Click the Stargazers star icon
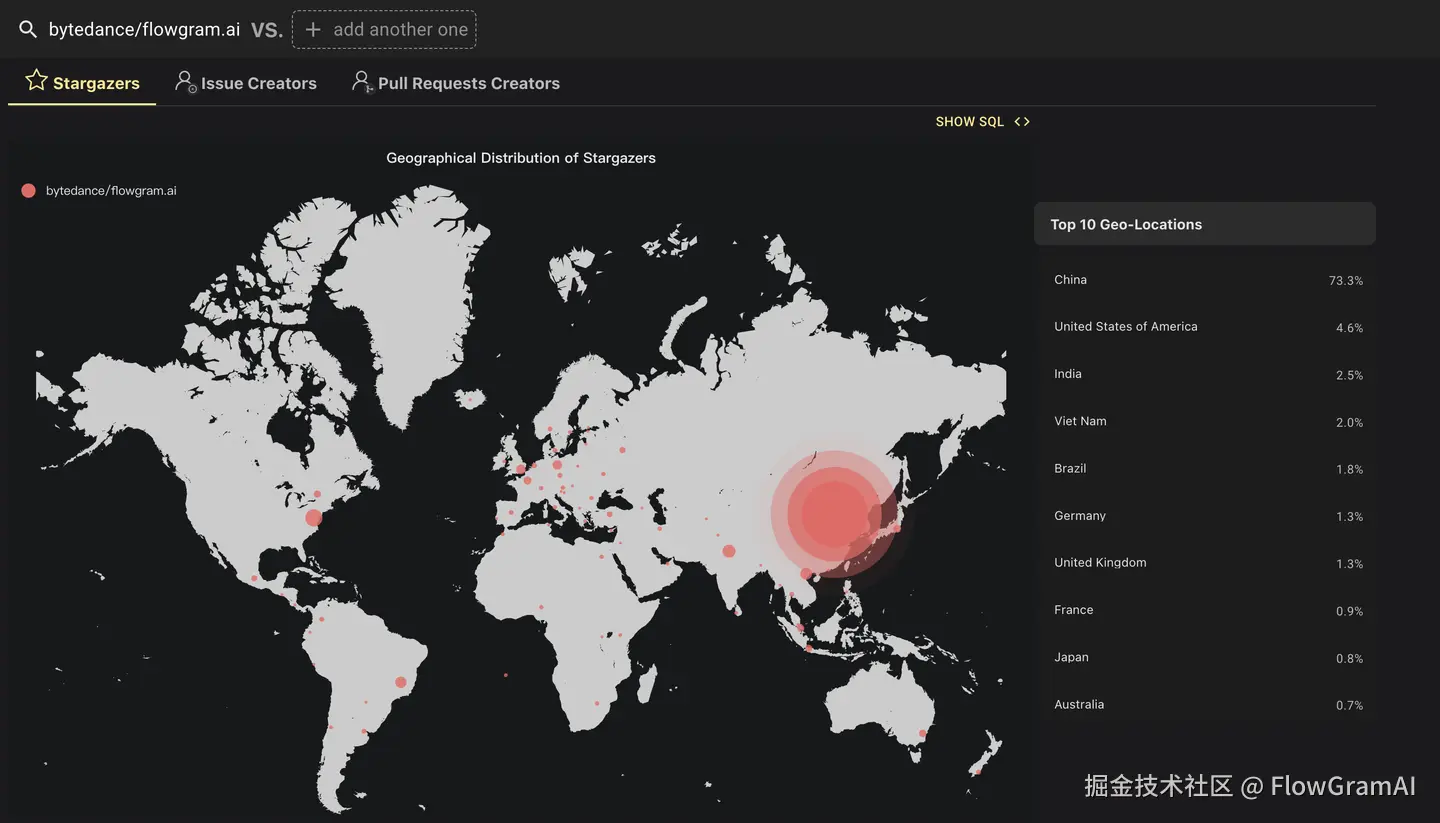The width and height of the screenshot is (1440, 823). point(37,81)
